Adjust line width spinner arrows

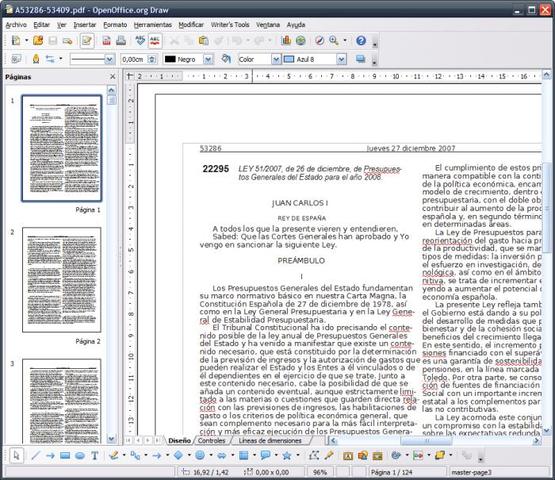[x=152, y=59]
